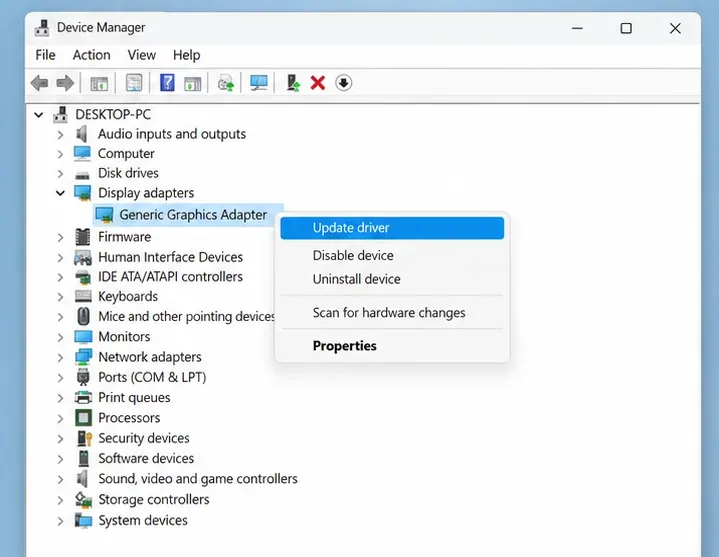Click the Disk drives icon
The height and width of the screenshot is (557, 719).
(83, 175)
